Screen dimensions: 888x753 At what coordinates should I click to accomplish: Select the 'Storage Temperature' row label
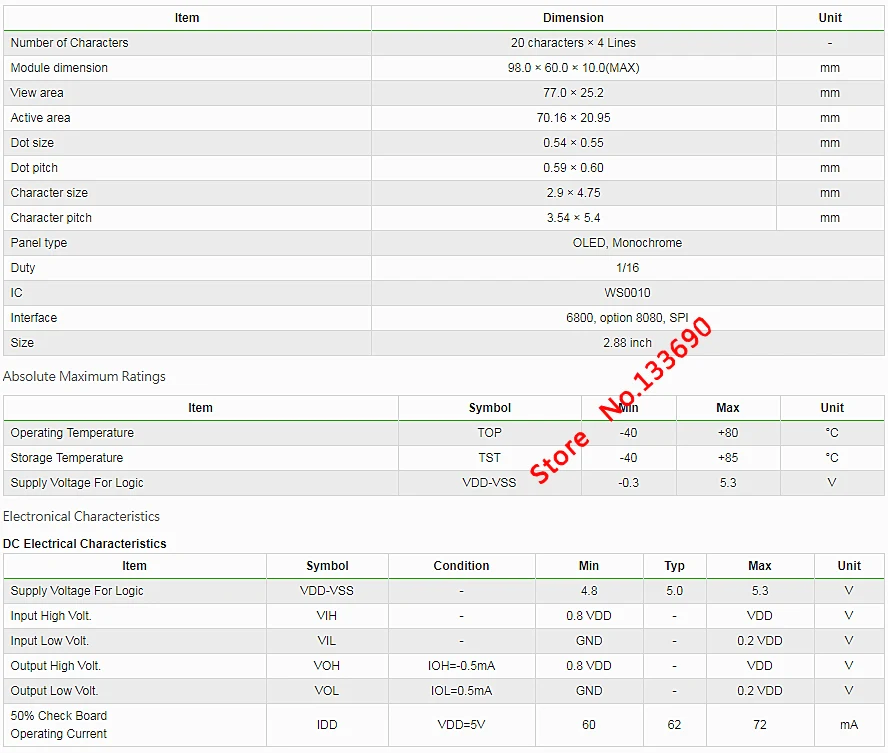coord(66,457)
